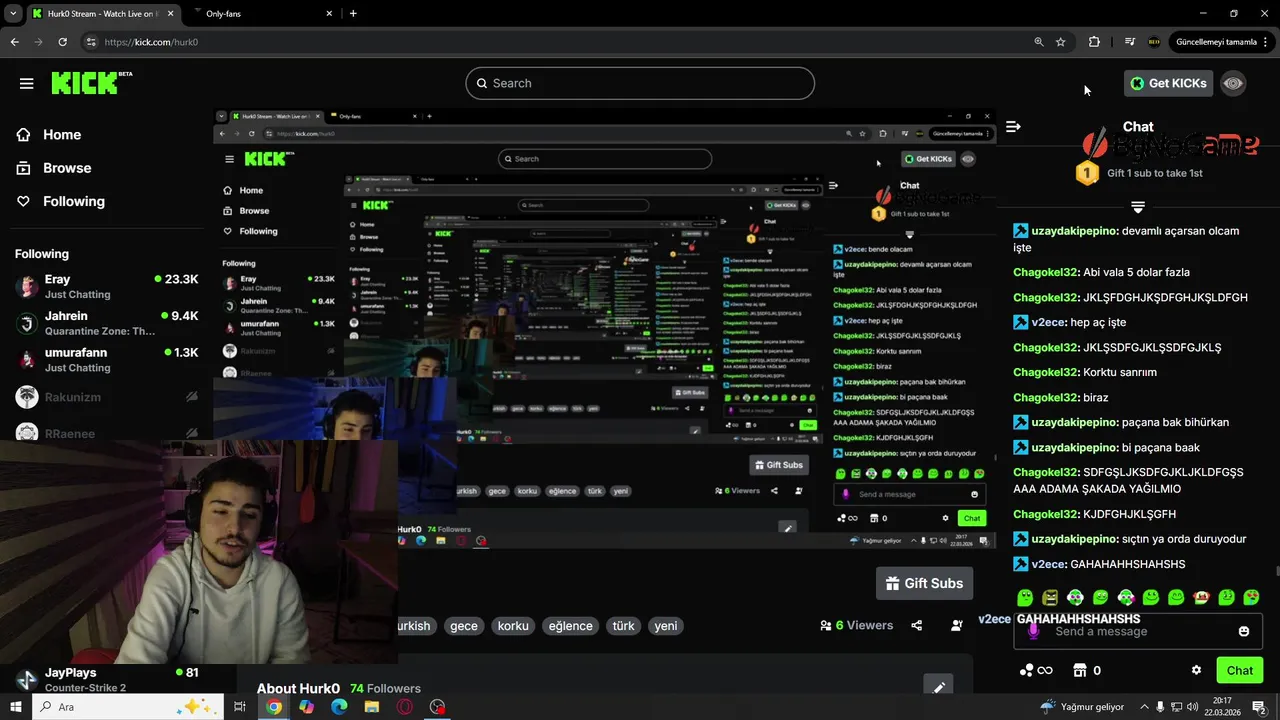The height and width of the screenshot is (720, 1280).
Task: Open the media control icon in Chrome's toolbar
Action: [x=1130, y=42]
